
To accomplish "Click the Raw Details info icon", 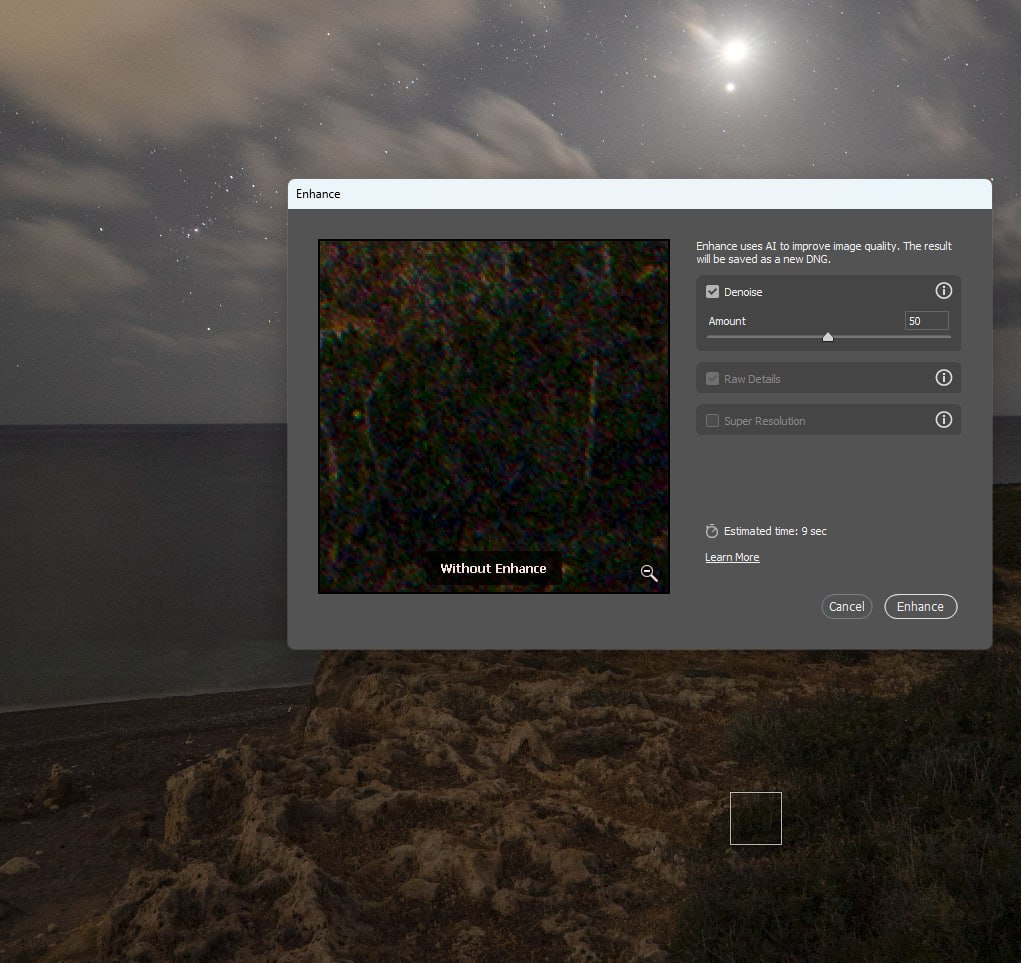I will coord(943,378).
